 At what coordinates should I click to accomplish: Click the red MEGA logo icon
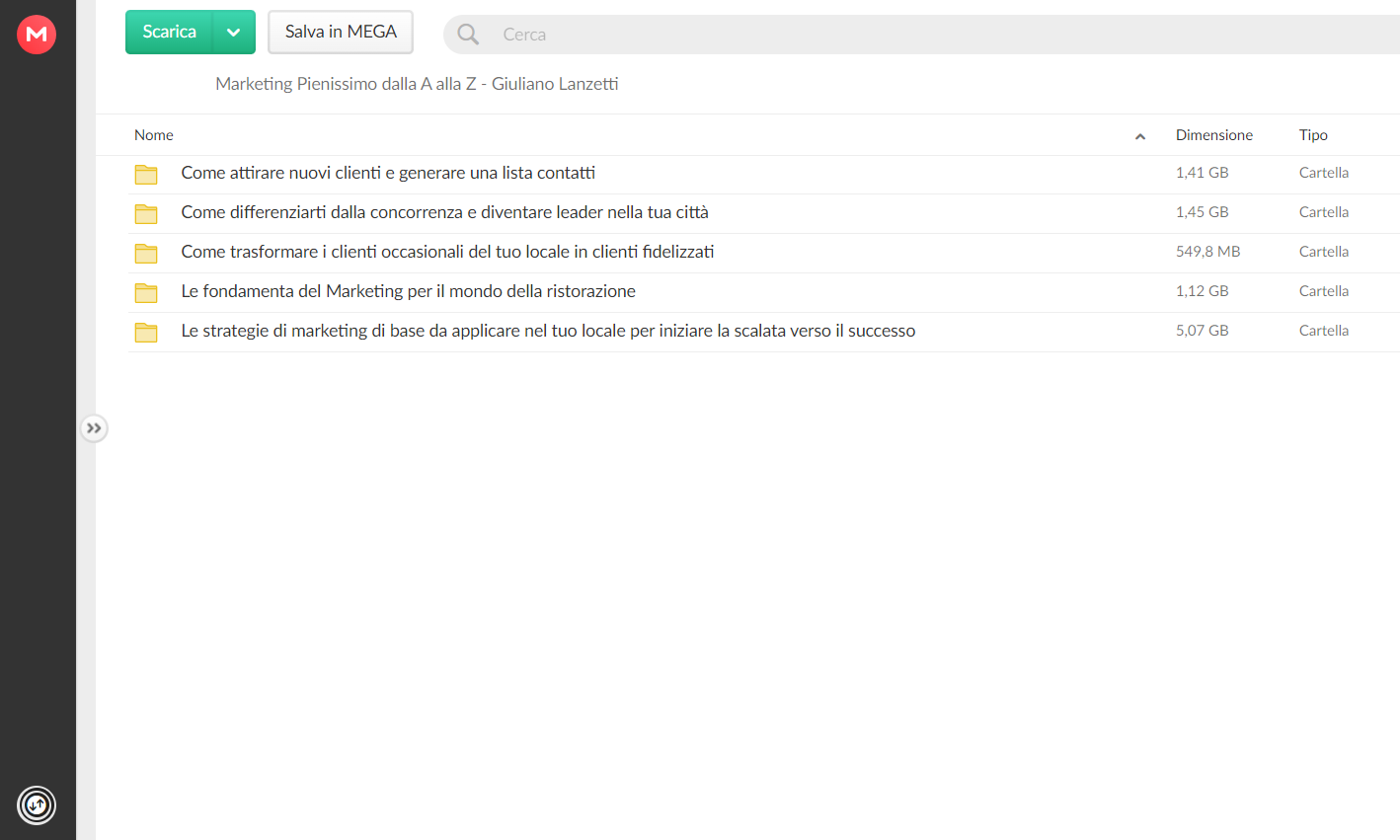pos(37,35)
